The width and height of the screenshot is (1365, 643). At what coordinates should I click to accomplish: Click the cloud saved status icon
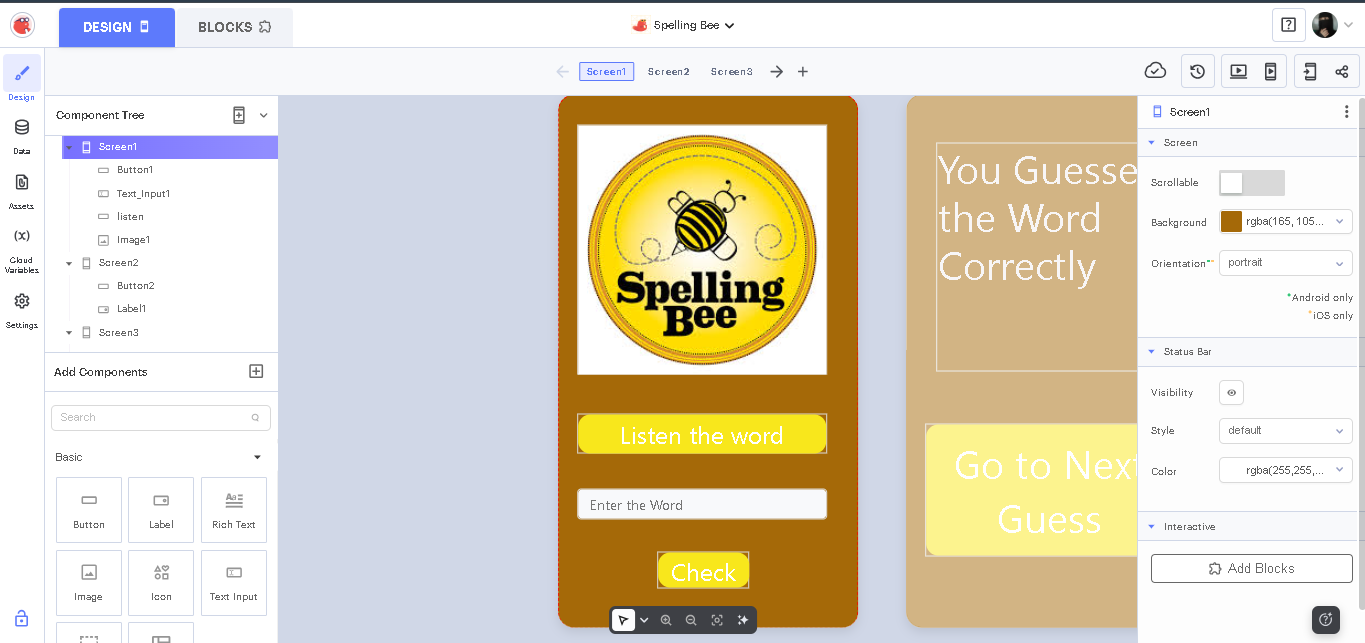point(1155,71)
